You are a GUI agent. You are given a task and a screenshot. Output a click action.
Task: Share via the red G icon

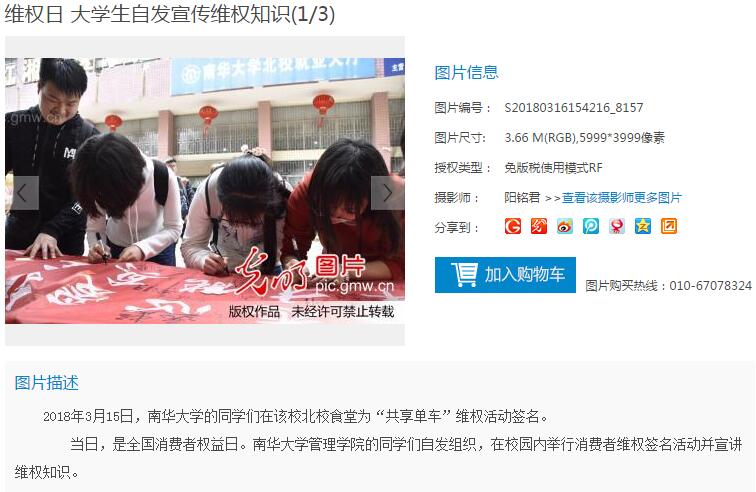513,226
